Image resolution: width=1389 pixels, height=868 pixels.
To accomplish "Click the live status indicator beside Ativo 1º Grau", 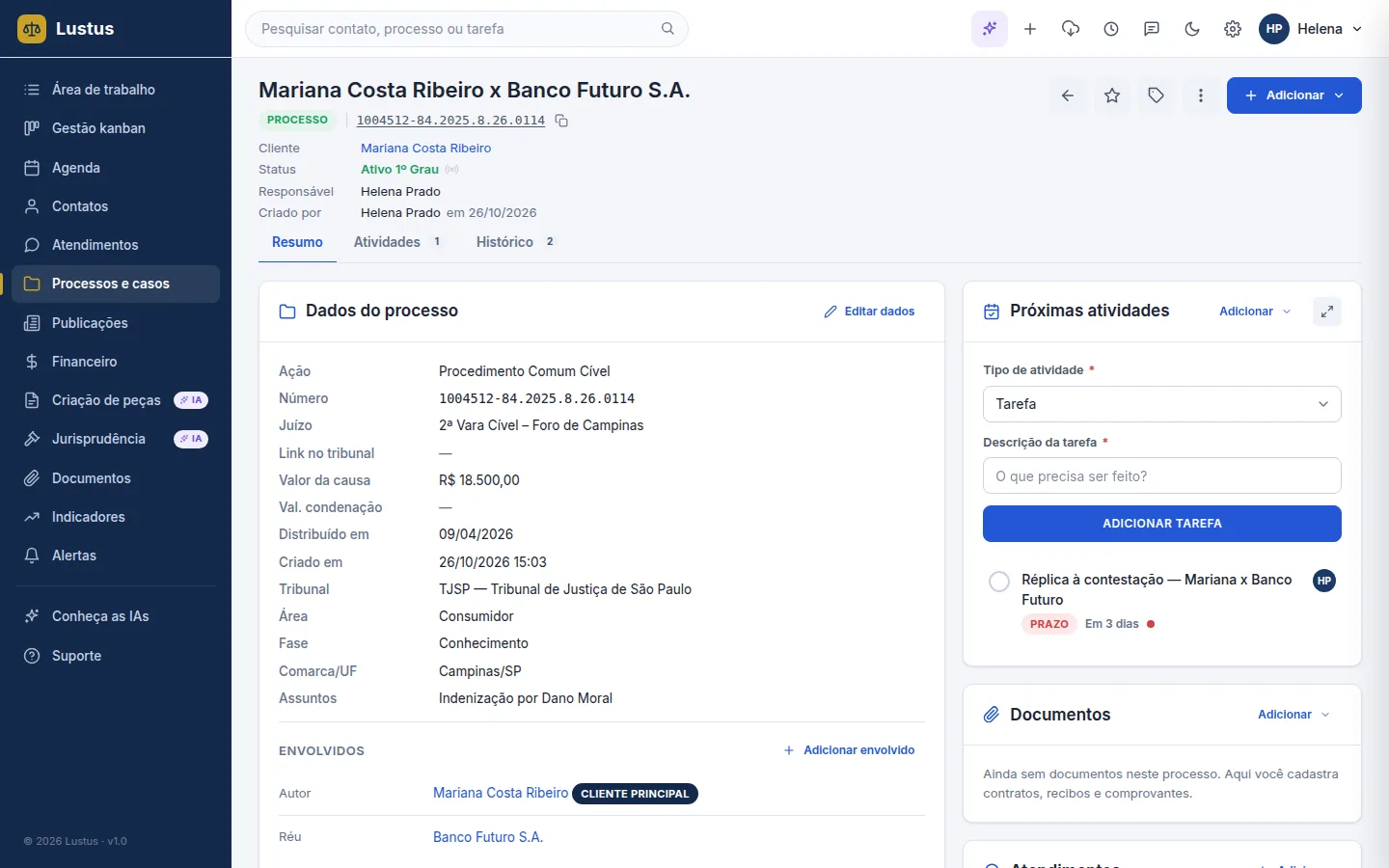I will point(451,170).
